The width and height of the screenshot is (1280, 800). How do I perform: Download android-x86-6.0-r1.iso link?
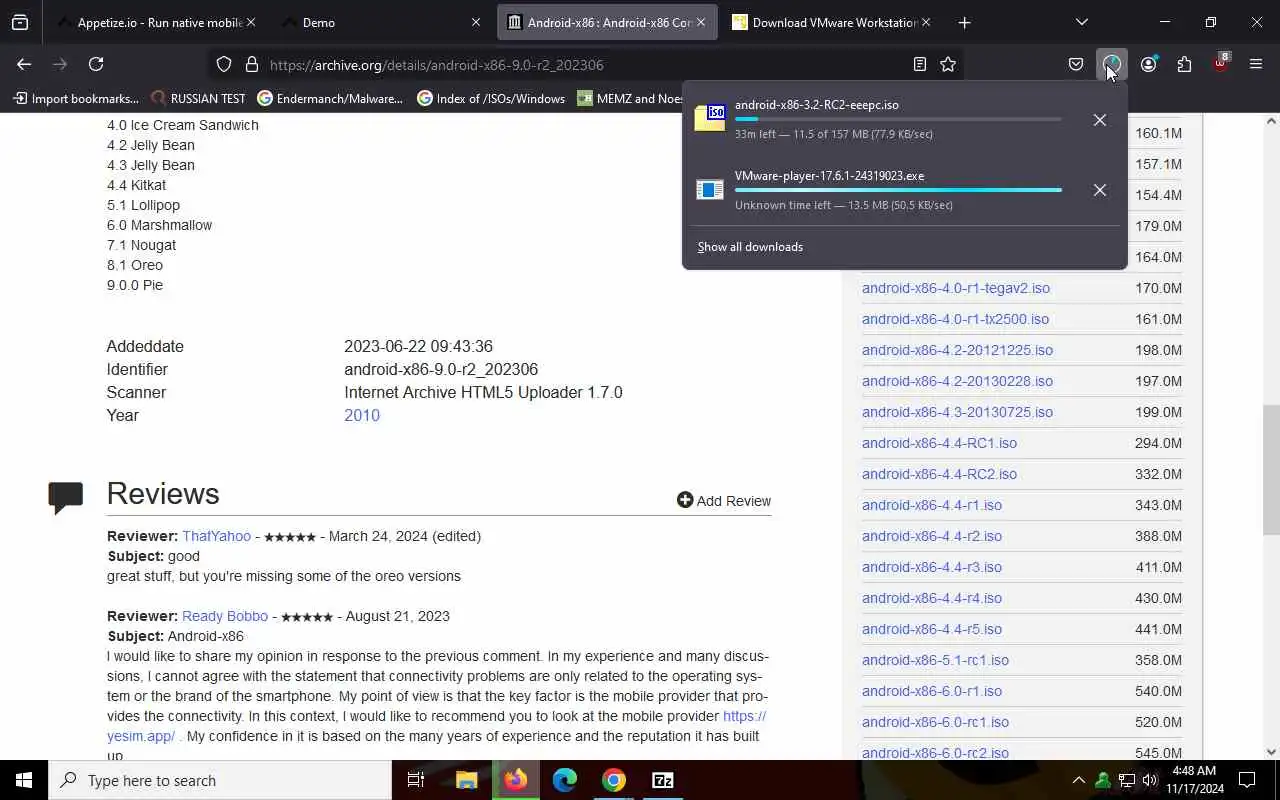932,691
